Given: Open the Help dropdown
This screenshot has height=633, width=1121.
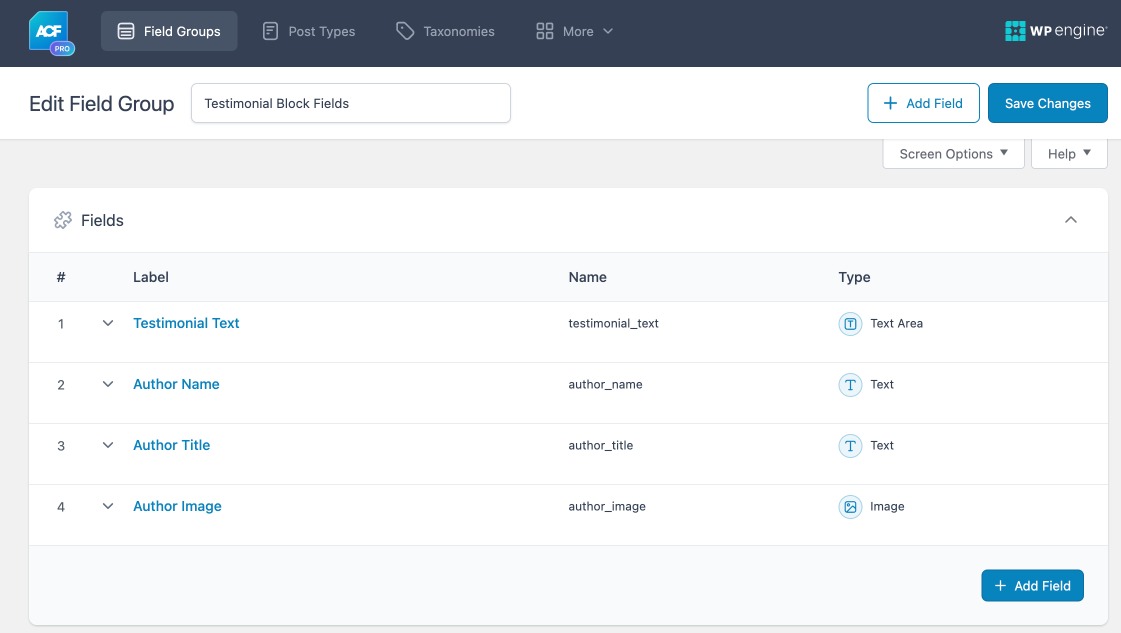Looking at the screenshot, I should 1069,154.
